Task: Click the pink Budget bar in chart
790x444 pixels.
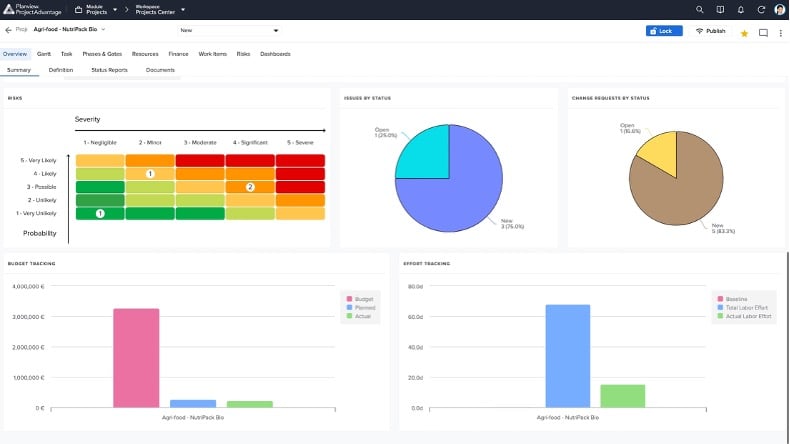Action: coord(136,357)
